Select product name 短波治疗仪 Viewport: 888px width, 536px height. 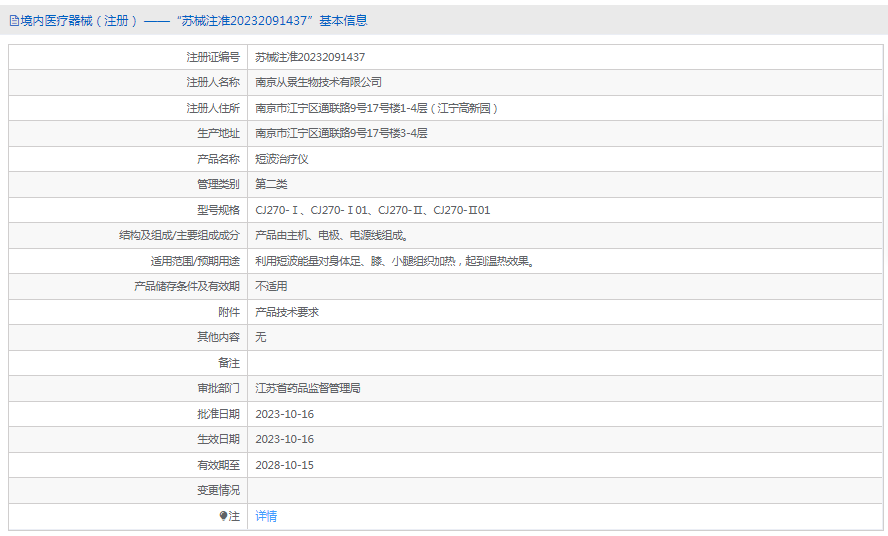[281, 159]
